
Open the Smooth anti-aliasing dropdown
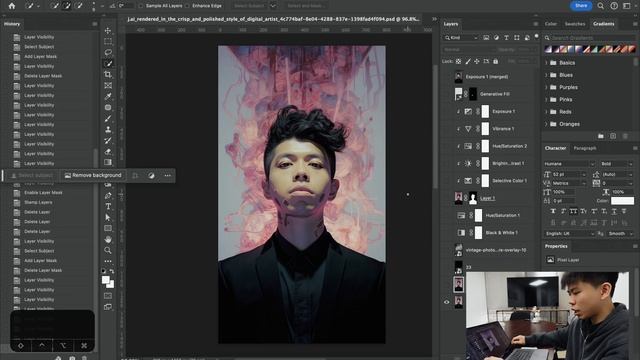pyautogui.click(x=620, y=233)
